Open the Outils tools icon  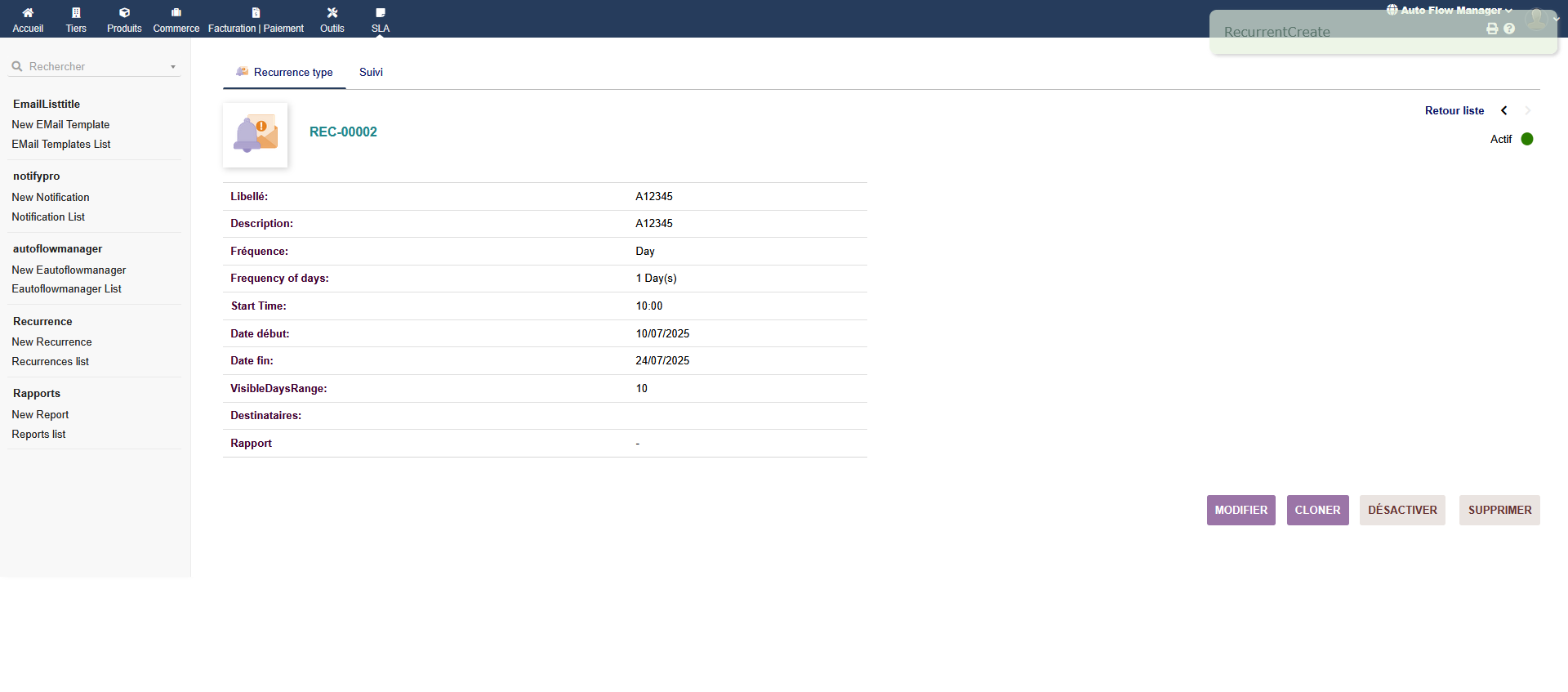[332, 13]
